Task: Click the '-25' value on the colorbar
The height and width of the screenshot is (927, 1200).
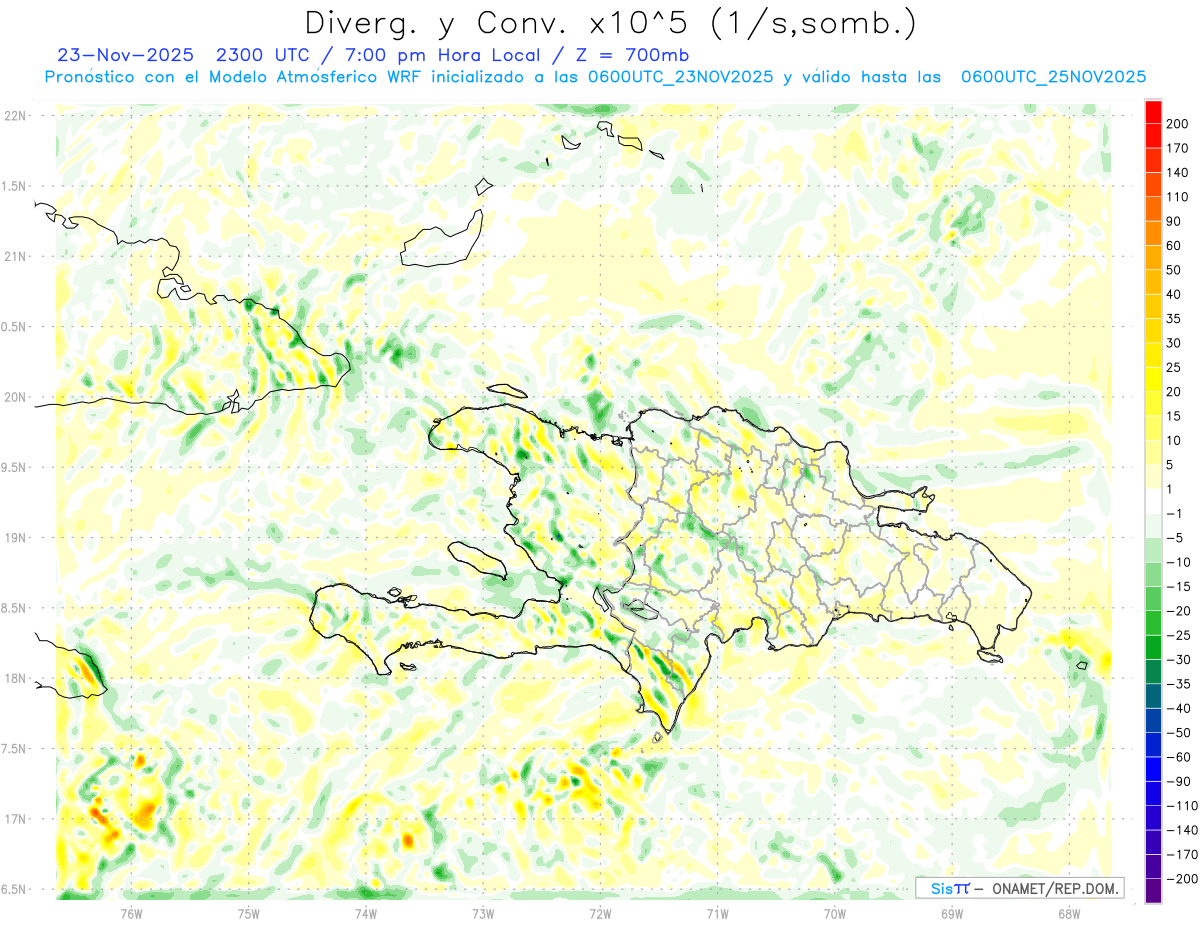Action: pyautogui.click(x=1178, y=635)
